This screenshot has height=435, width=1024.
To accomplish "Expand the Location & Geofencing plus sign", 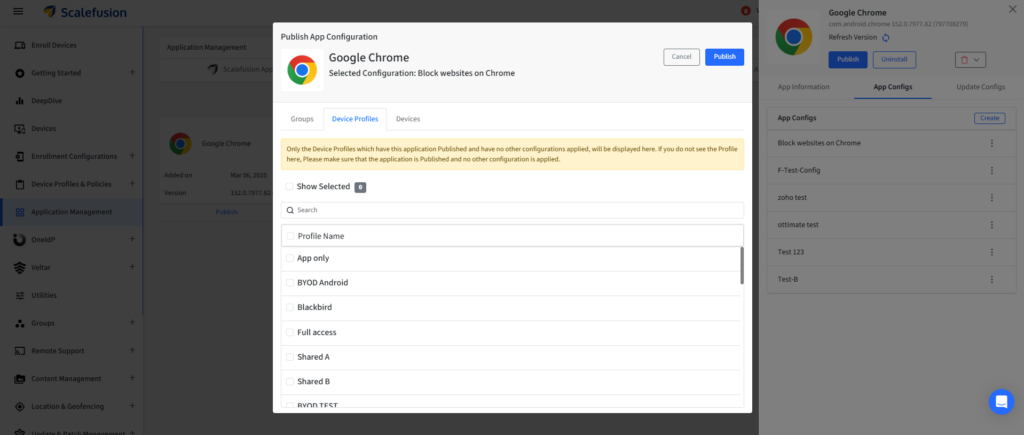I will [x=132, y=406].
